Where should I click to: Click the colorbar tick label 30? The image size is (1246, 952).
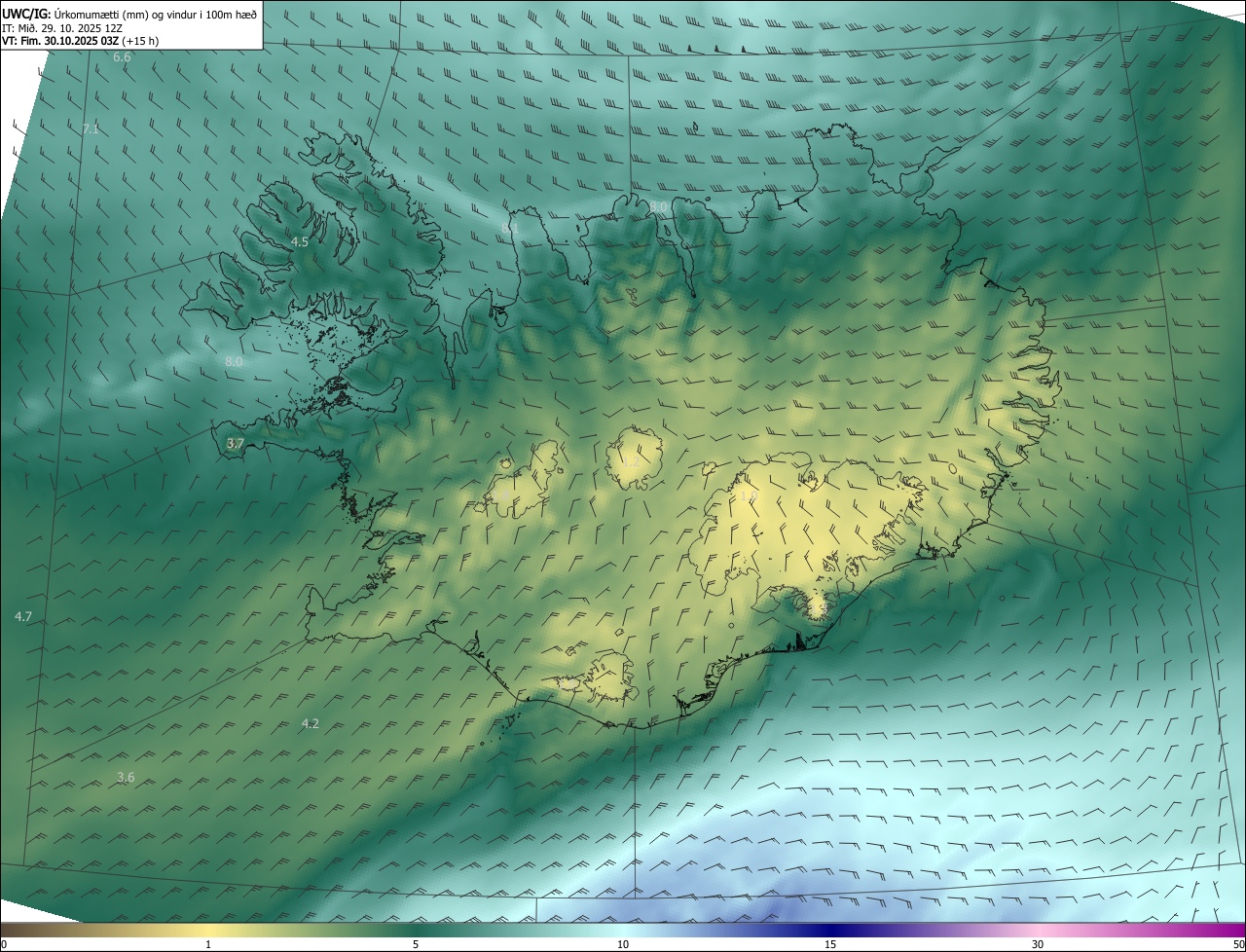click(1038, 944)
